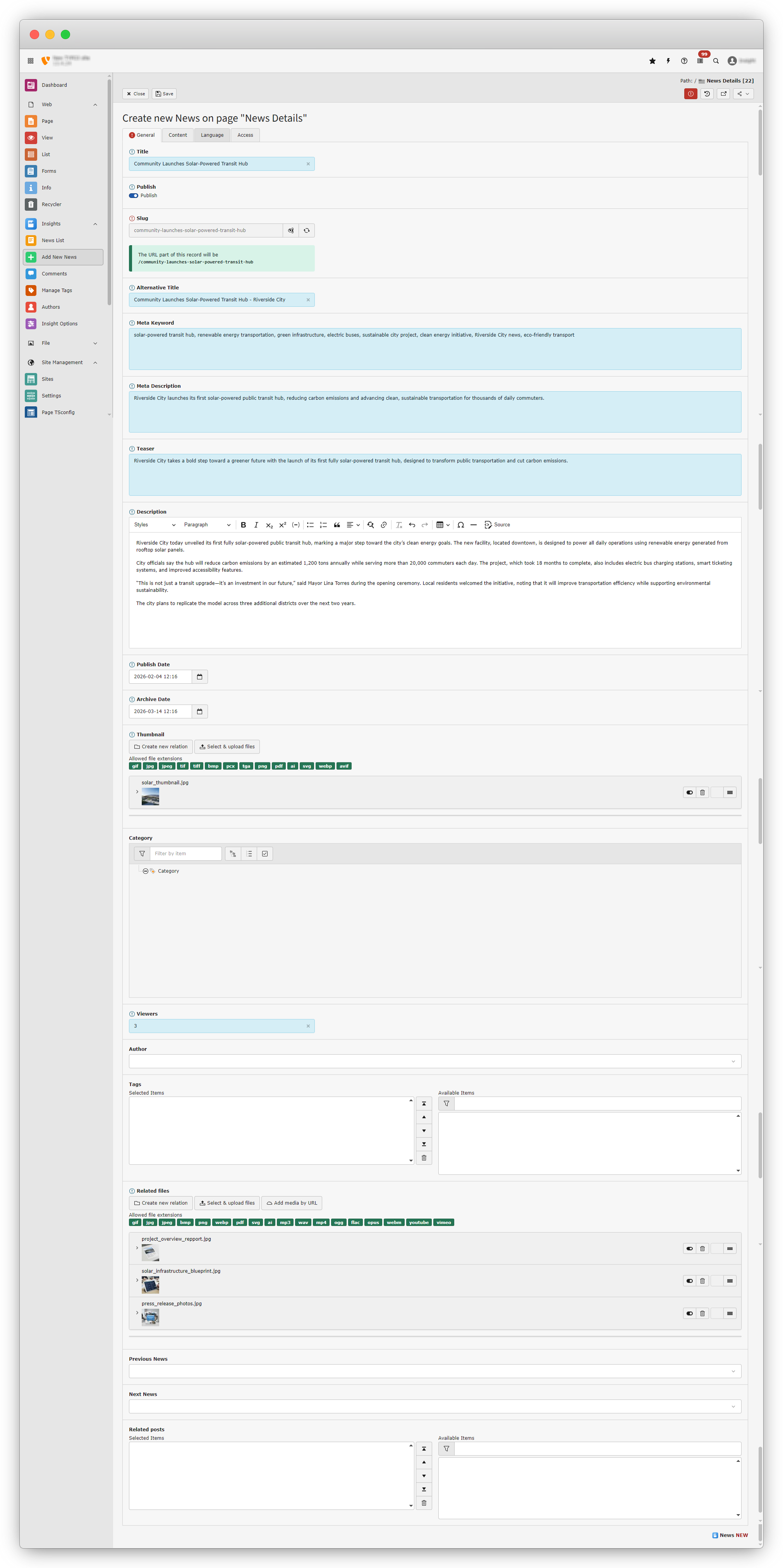Open the Publish Date calendar picker

199,677
